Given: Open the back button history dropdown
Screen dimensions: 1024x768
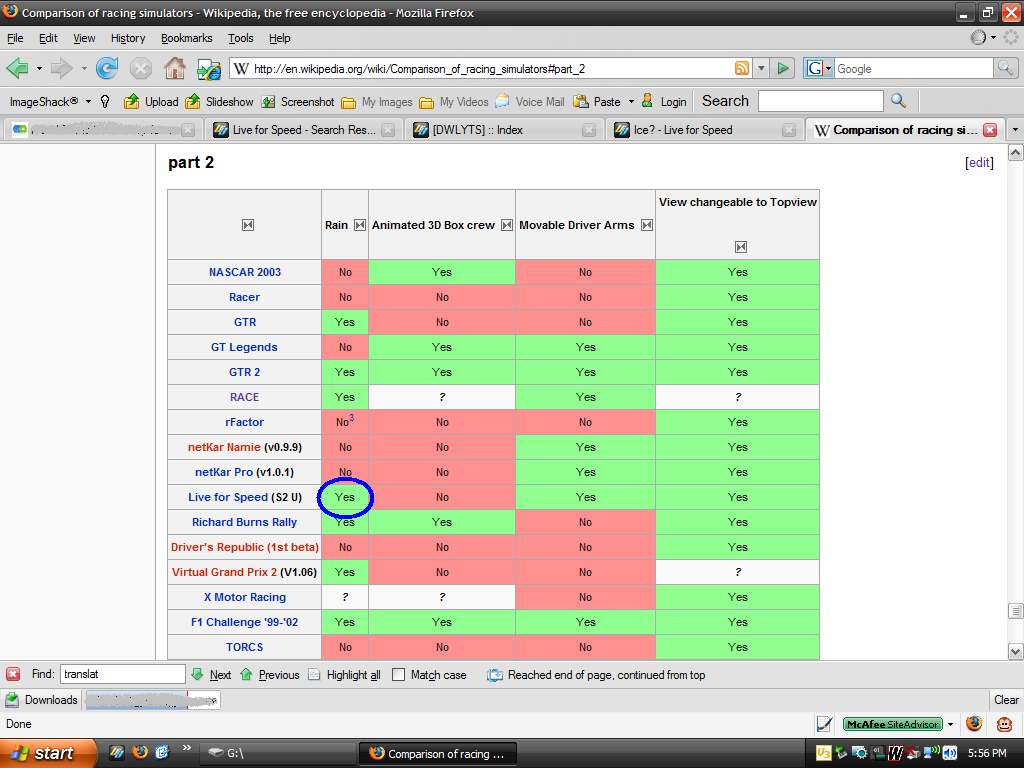Looking at the screenshot, I should click(39, 68).
